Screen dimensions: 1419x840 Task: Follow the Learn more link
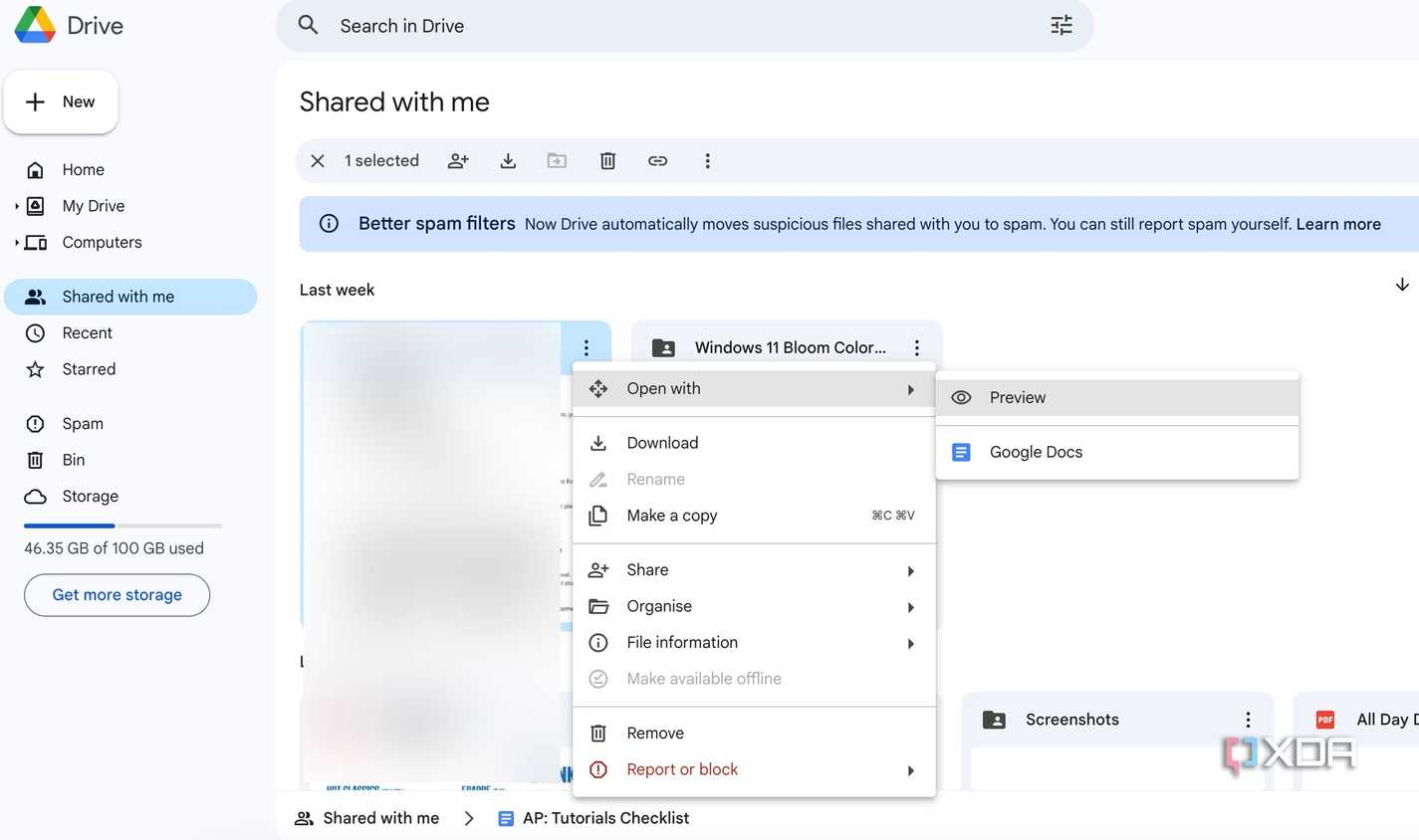coord(1338,224)
